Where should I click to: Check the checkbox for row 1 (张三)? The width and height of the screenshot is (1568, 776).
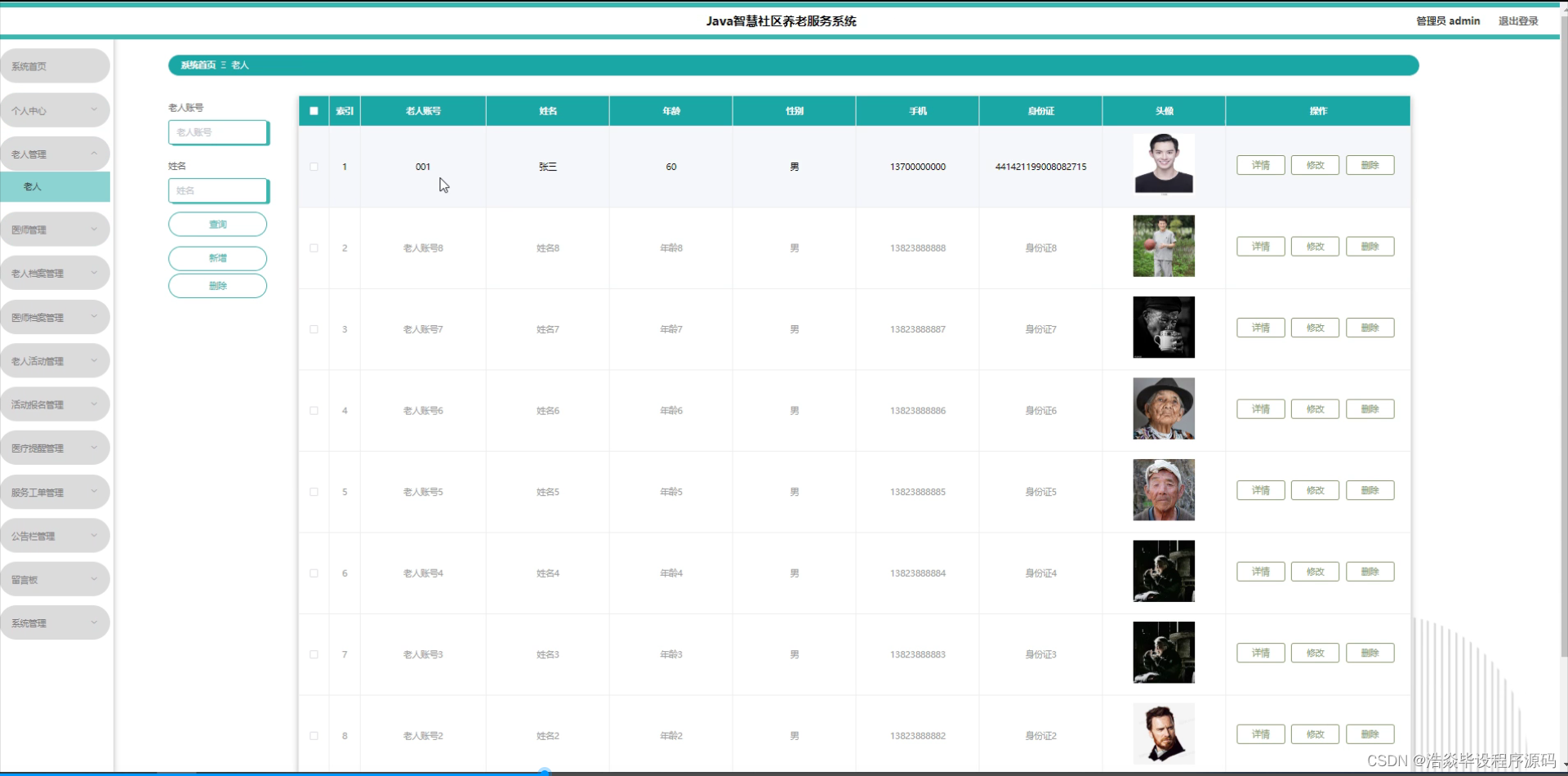[314, 167]
